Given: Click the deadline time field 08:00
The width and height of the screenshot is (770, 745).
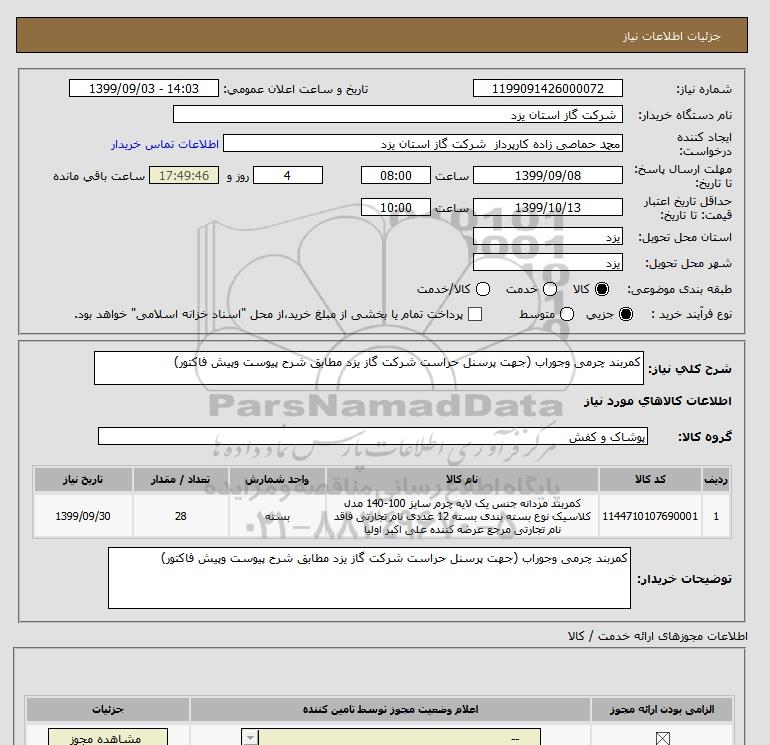Looking at the screenshot, I should (395, 175).
